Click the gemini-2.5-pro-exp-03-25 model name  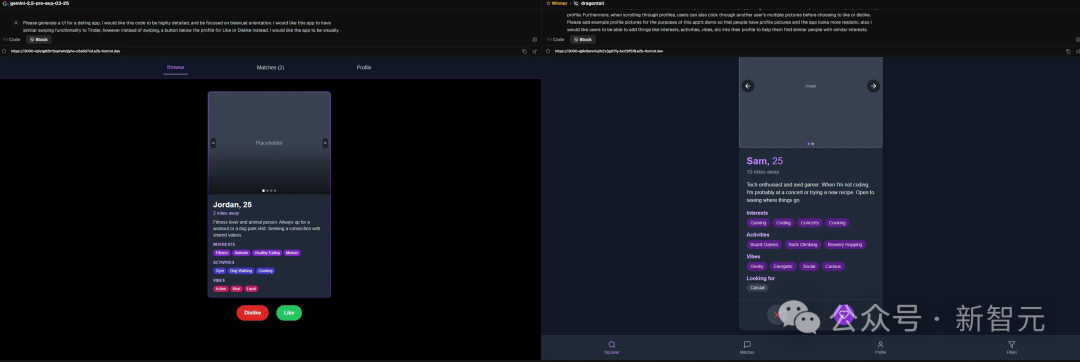pos(39,3)
